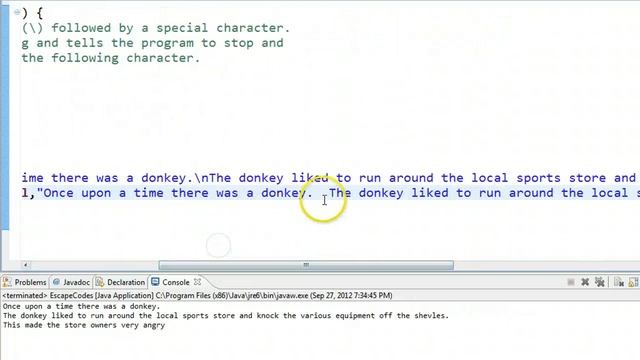Click console line 'This made the store owners very angry'
The image size is (640, 360).
click(x=84, y=325)
